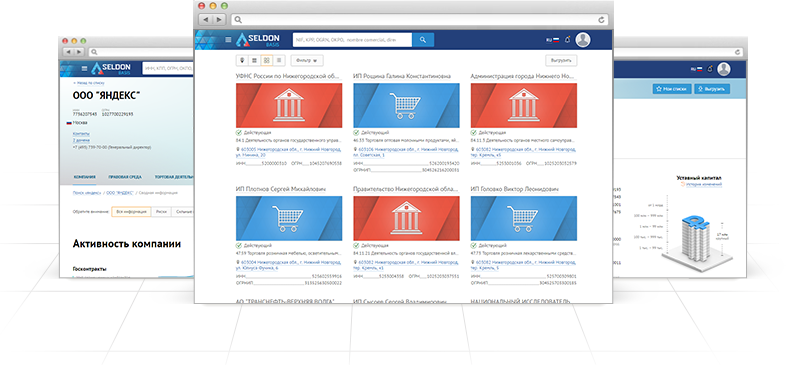Click browser forward arrow in center window

click(x=219, y=20)
